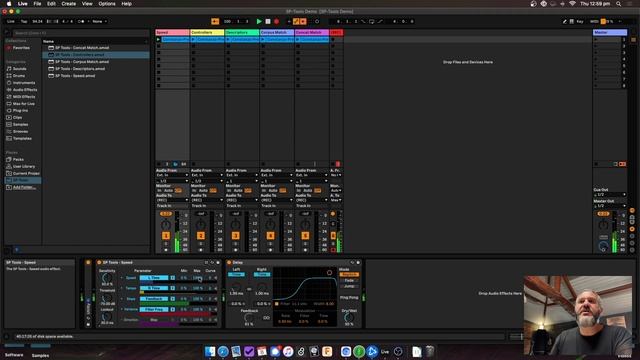640x360 pixels.
Task: Open the Plug-ins category in browser
Action: pyautogui.click(x=20, y=110)
